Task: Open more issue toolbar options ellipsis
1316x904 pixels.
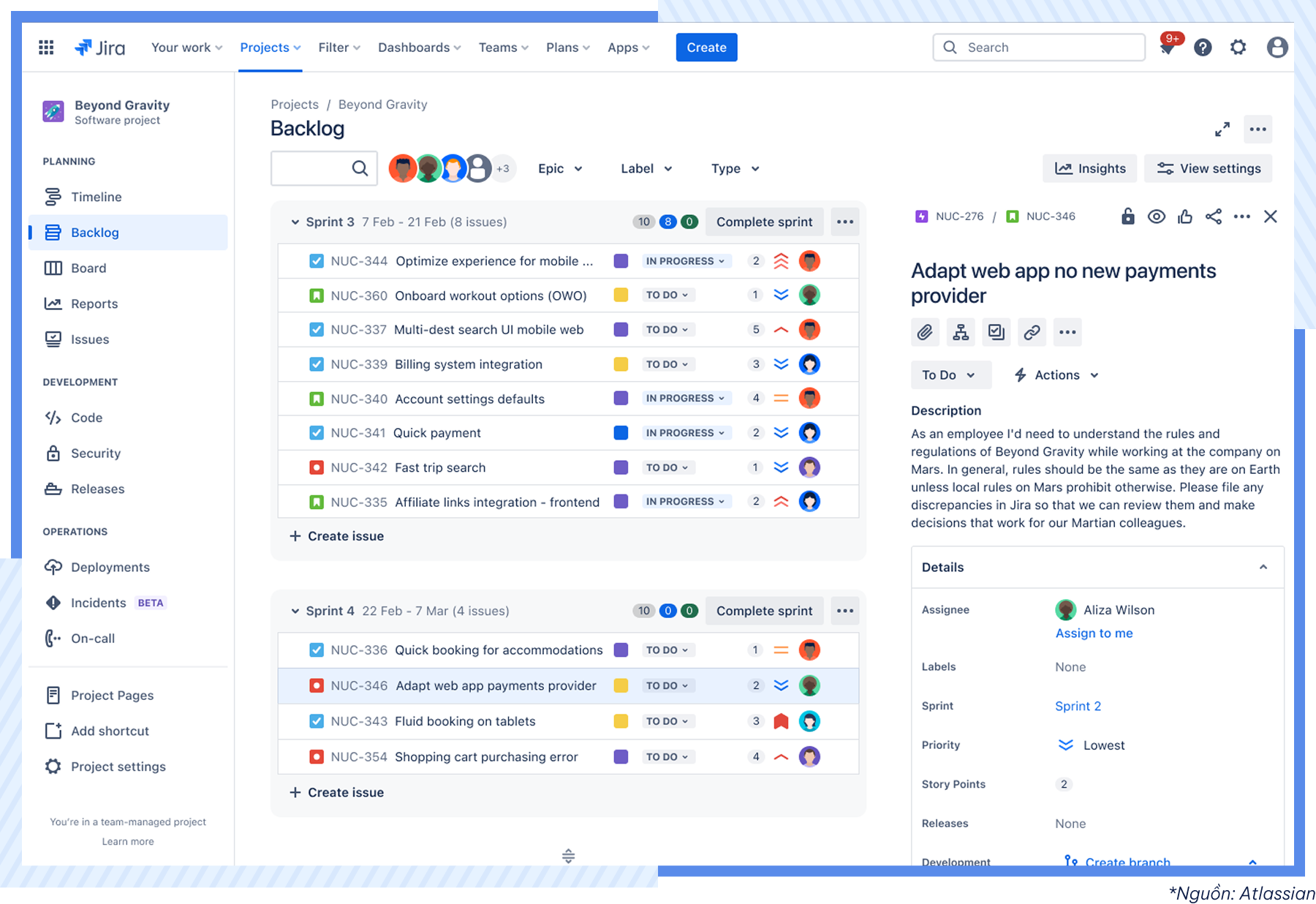Action: coord(1067,332)
